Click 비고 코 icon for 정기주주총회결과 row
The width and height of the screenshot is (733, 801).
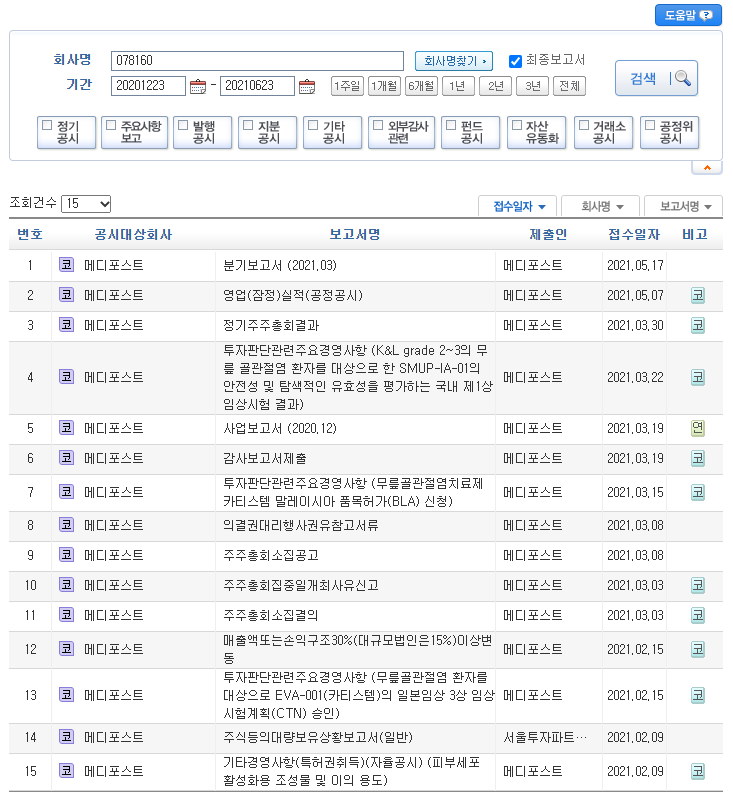coord(698,325)
